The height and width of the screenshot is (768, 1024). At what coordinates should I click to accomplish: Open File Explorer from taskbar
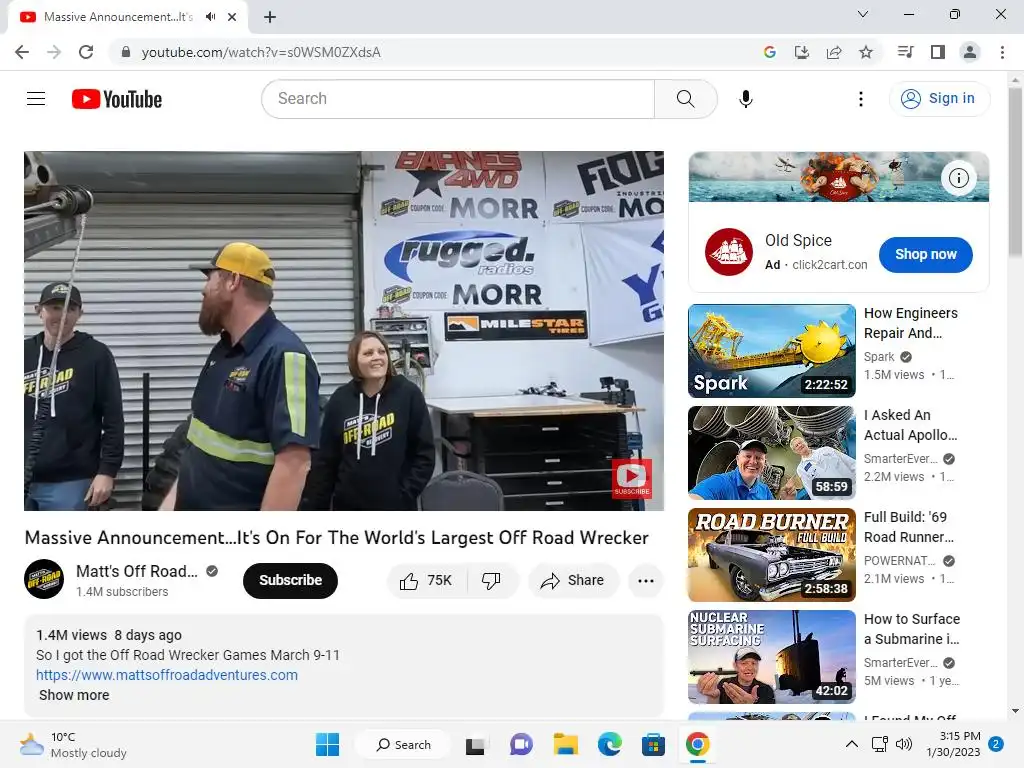tap(566, 744)
